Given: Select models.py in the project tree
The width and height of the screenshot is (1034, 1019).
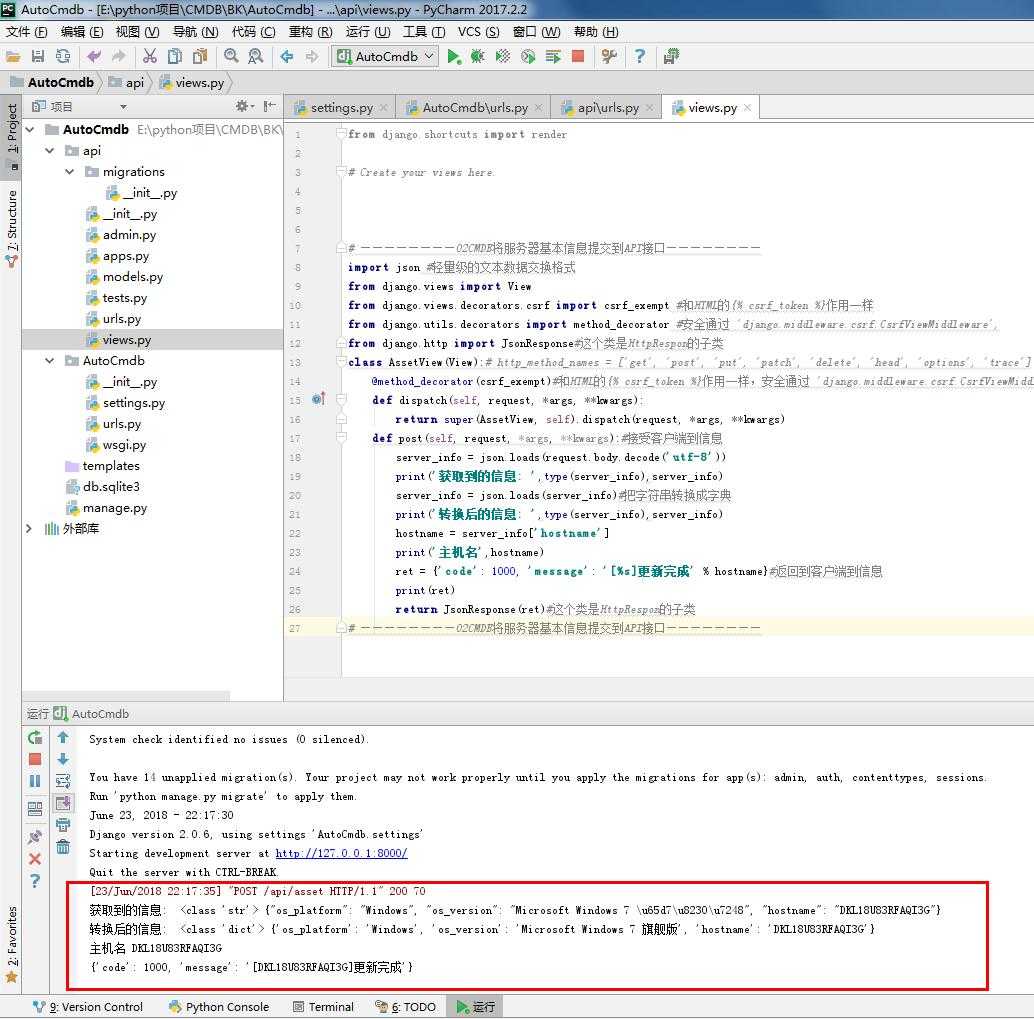Looking at the screenshot, I should [133, 277].
